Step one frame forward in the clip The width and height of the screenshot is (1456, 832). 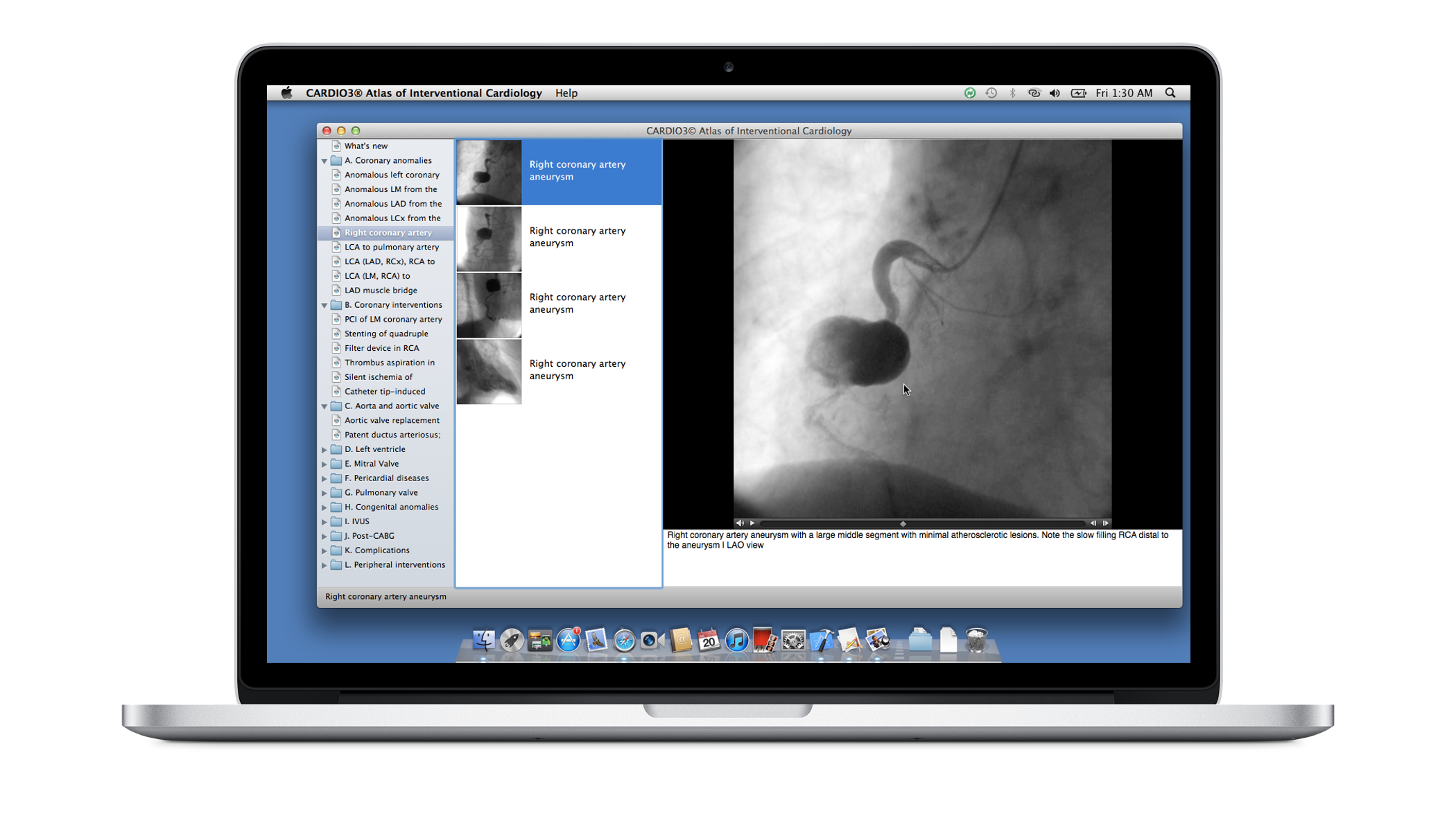1105,523
